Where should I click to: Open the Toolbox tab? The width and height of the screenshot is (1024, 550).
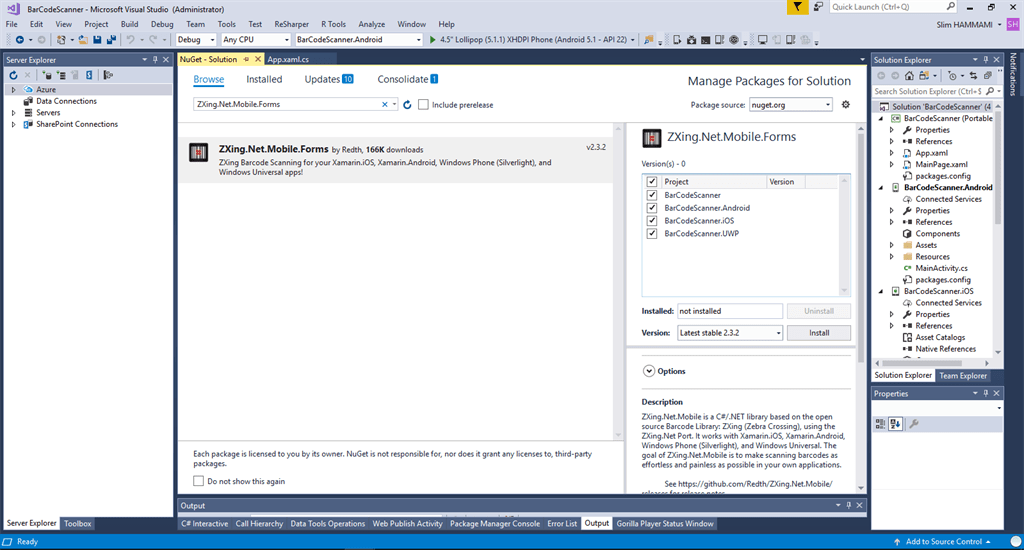click(x=78, y=524)
